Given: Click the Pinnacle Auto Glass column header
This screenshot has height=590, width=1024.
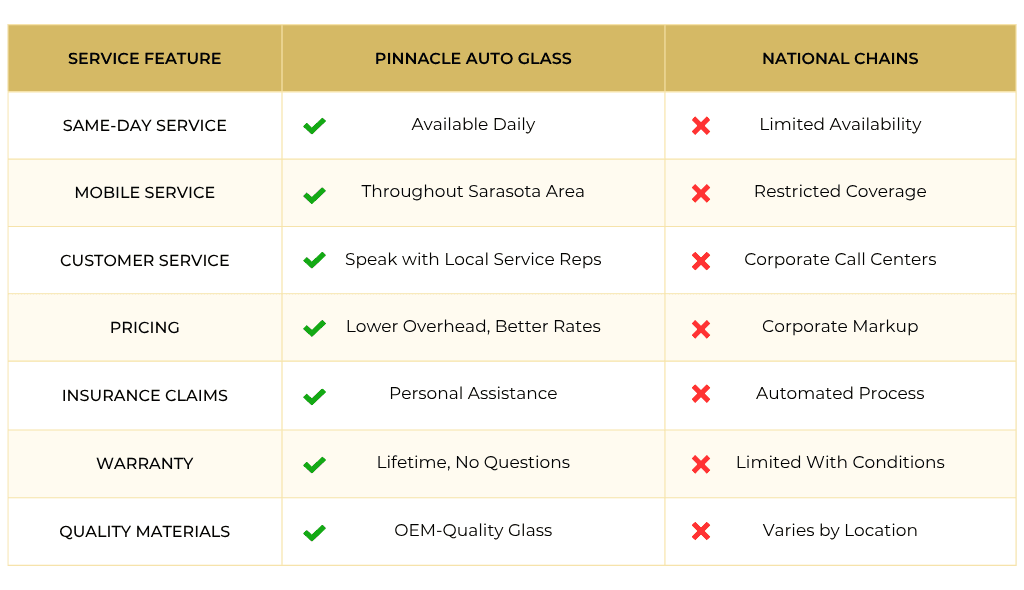Looking at the screenshot, I should (473, 59).
